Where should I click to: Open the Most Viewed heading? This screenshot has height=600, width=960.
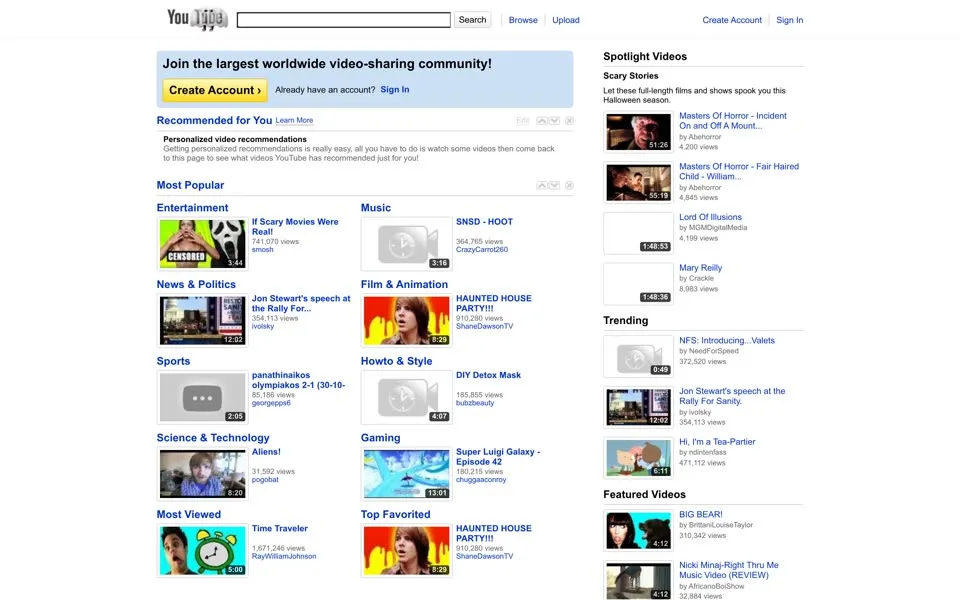(189, 514)
